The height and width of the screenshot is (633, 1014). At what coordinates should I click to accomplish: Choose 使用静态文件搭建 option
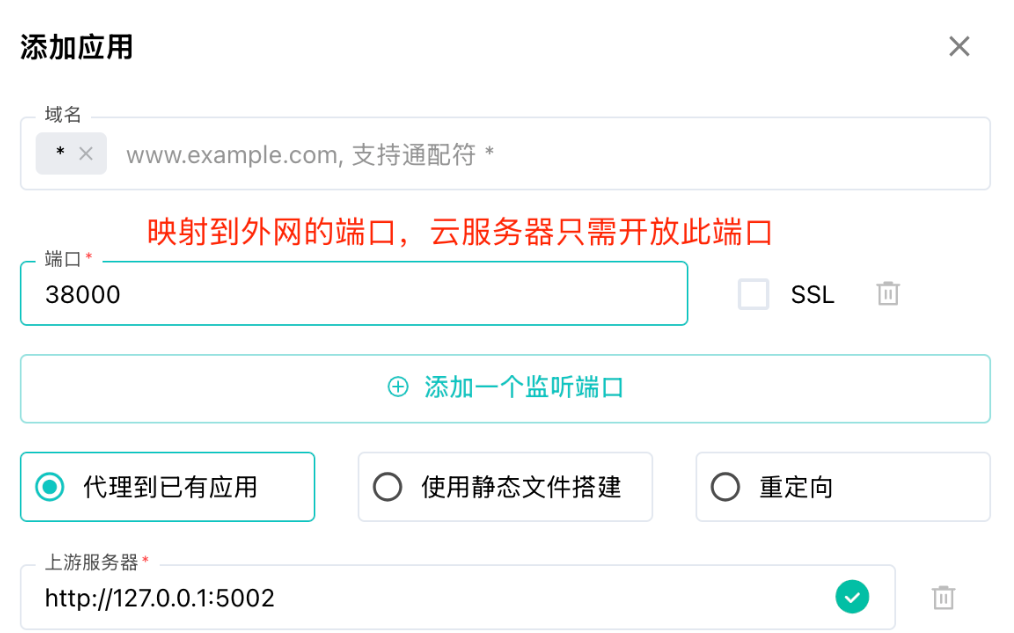click(x=387, y=487)
